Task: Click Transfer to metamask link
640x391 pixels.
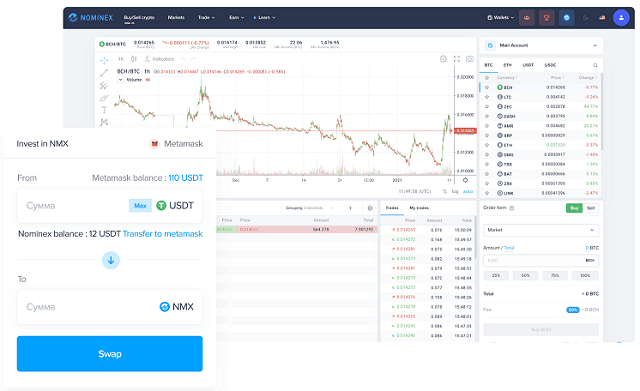Action: [163, 234]
